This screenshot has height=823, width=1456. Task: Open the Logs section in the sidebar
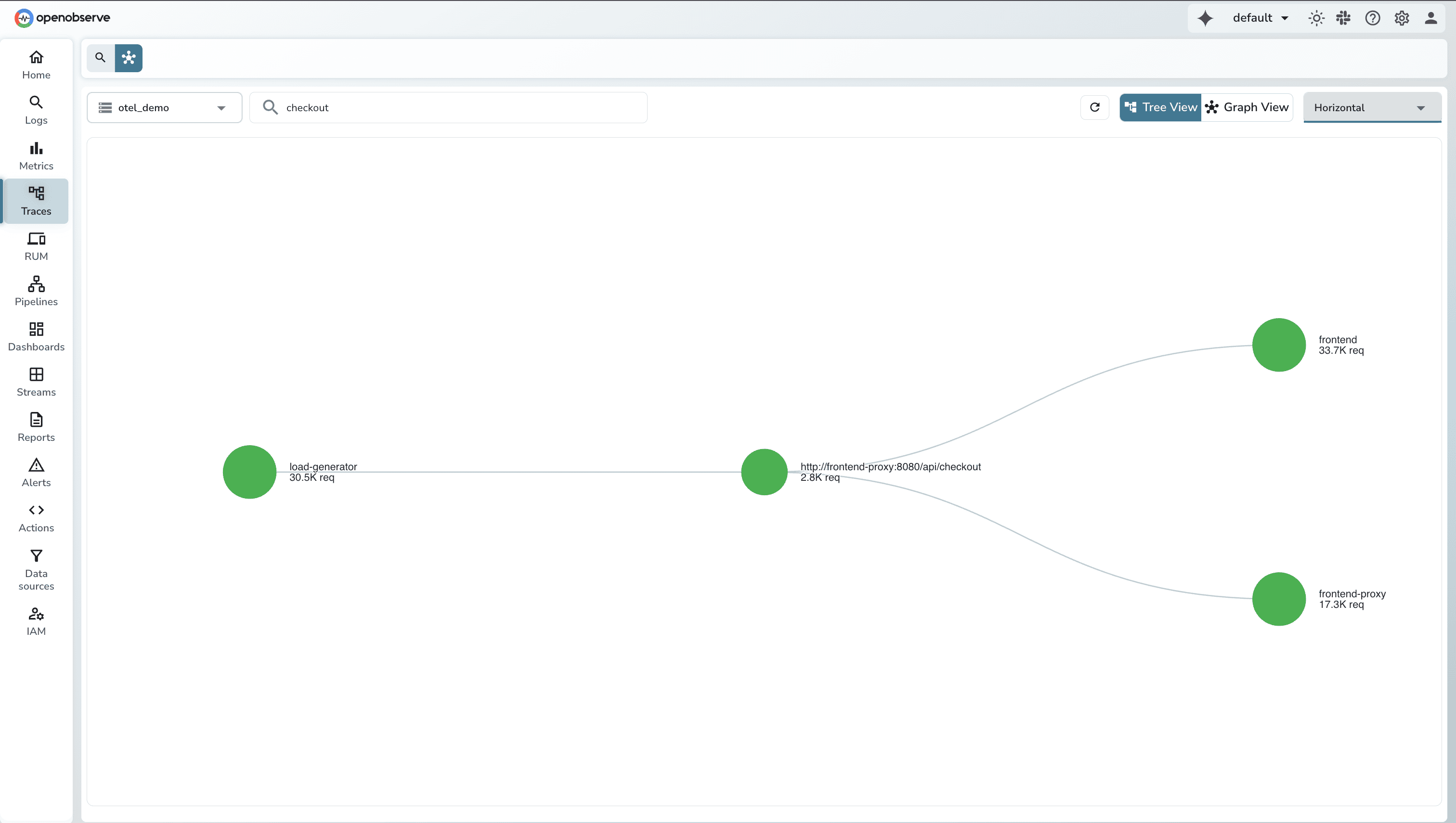[36, 109]
